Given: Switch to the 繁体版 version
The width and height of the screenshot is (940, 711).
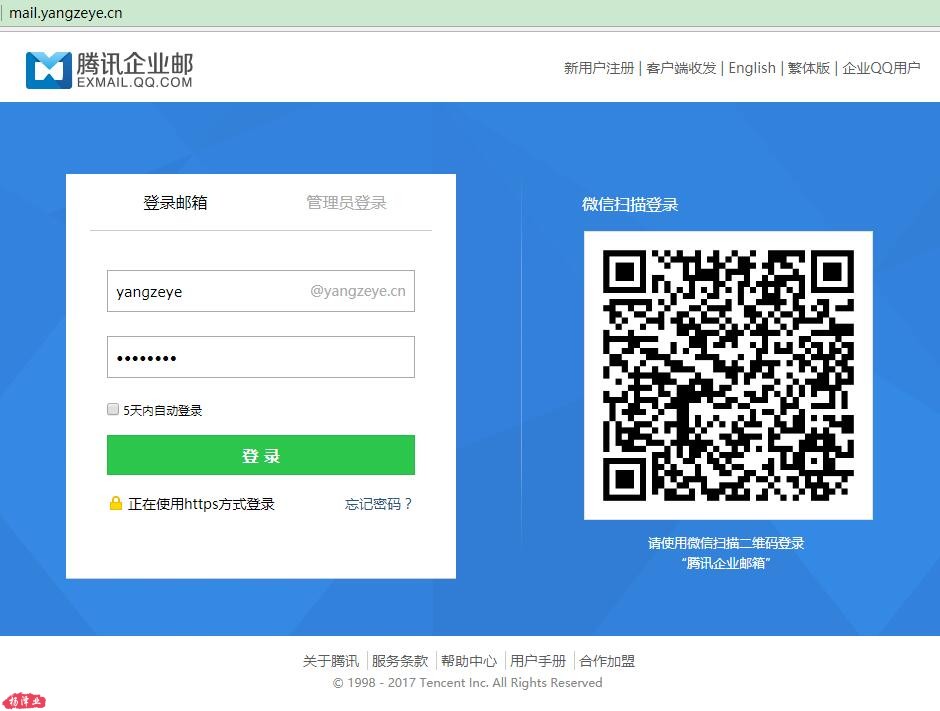Looking at the screenshot, I should pos(809,68).
